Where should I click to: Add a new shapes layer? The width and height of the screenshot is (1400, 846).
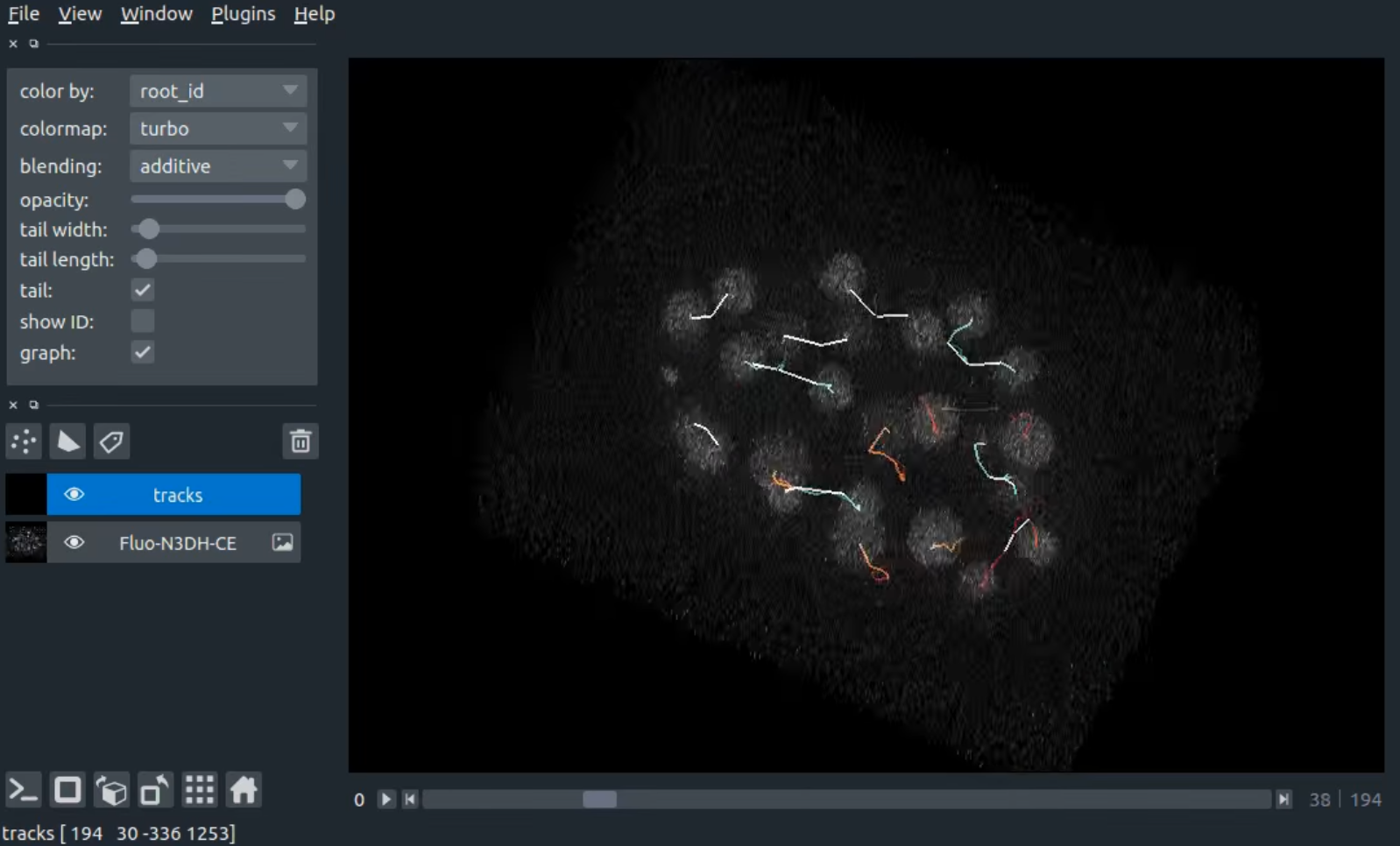tap(67, 441)
